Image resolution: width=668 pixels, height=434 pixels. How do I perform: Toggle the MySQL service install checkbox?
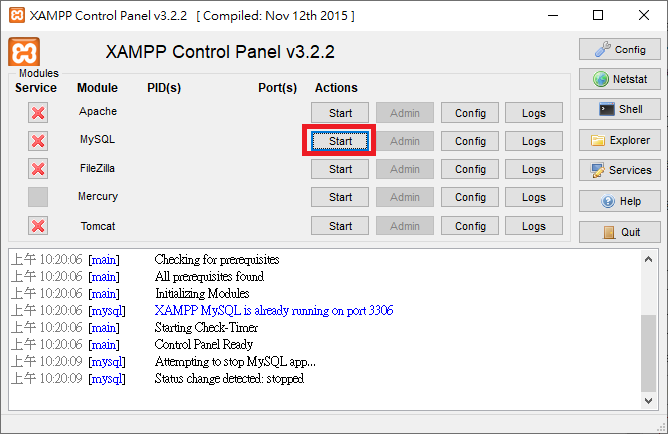coord(38,141)
